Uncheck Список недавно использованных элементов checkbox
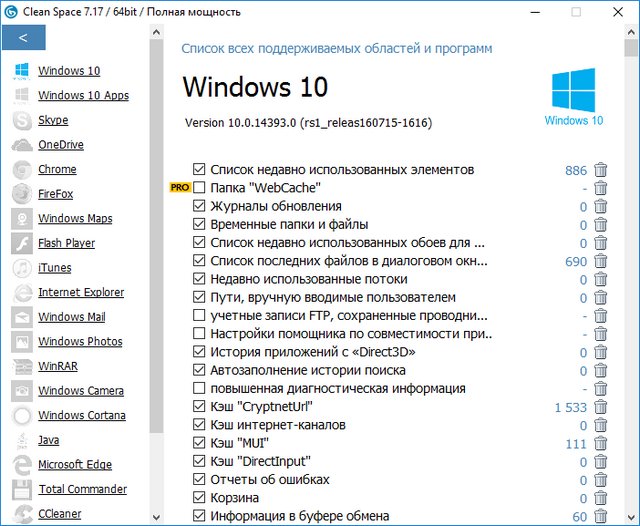Screen dimensions: 640x526 199,169
